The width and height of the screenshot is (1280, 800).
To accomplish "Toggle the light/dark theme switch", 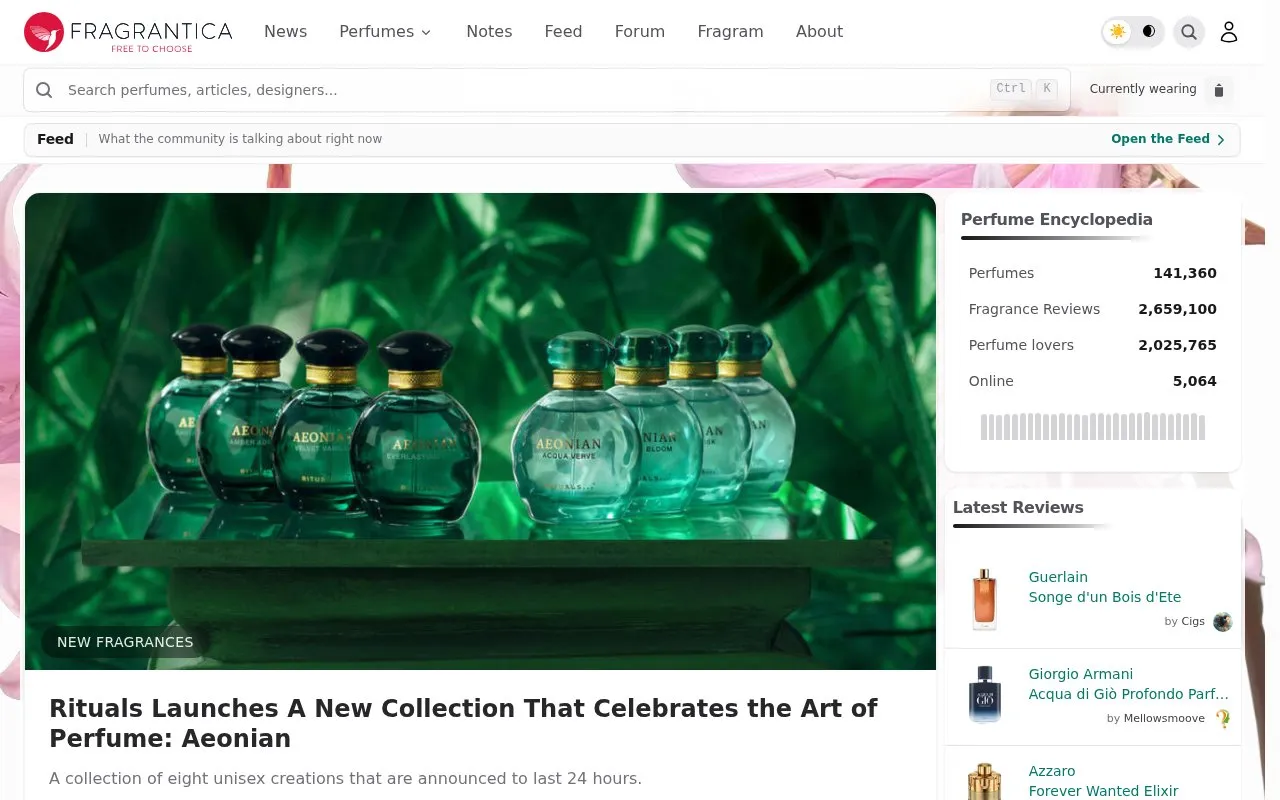I will click(x=1133, y=32).
